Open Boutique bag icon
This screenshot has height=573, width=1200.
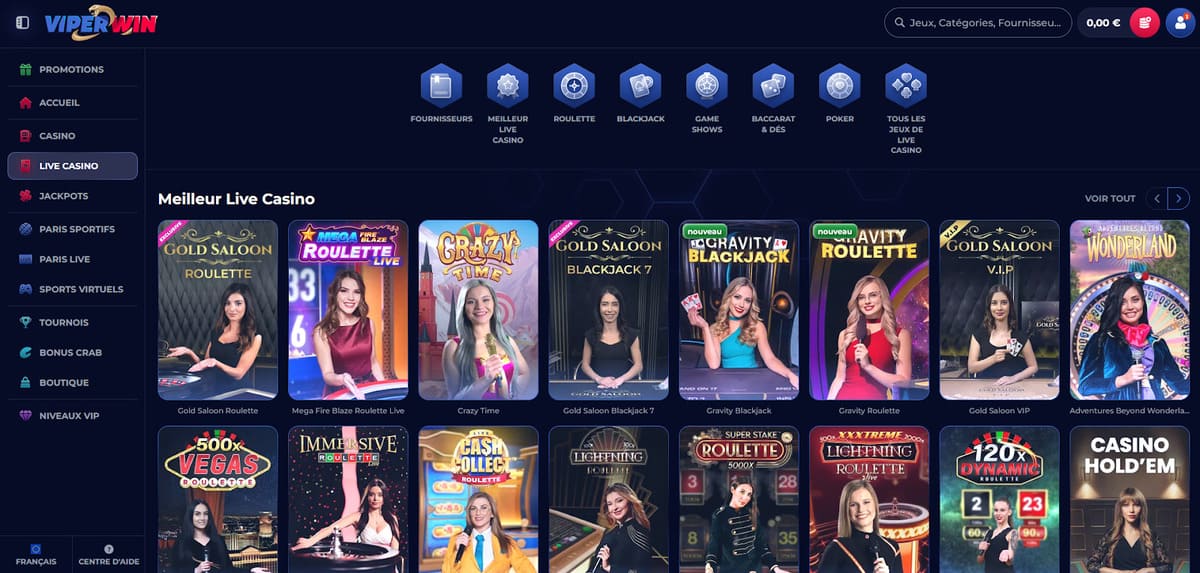click(26, 383)
